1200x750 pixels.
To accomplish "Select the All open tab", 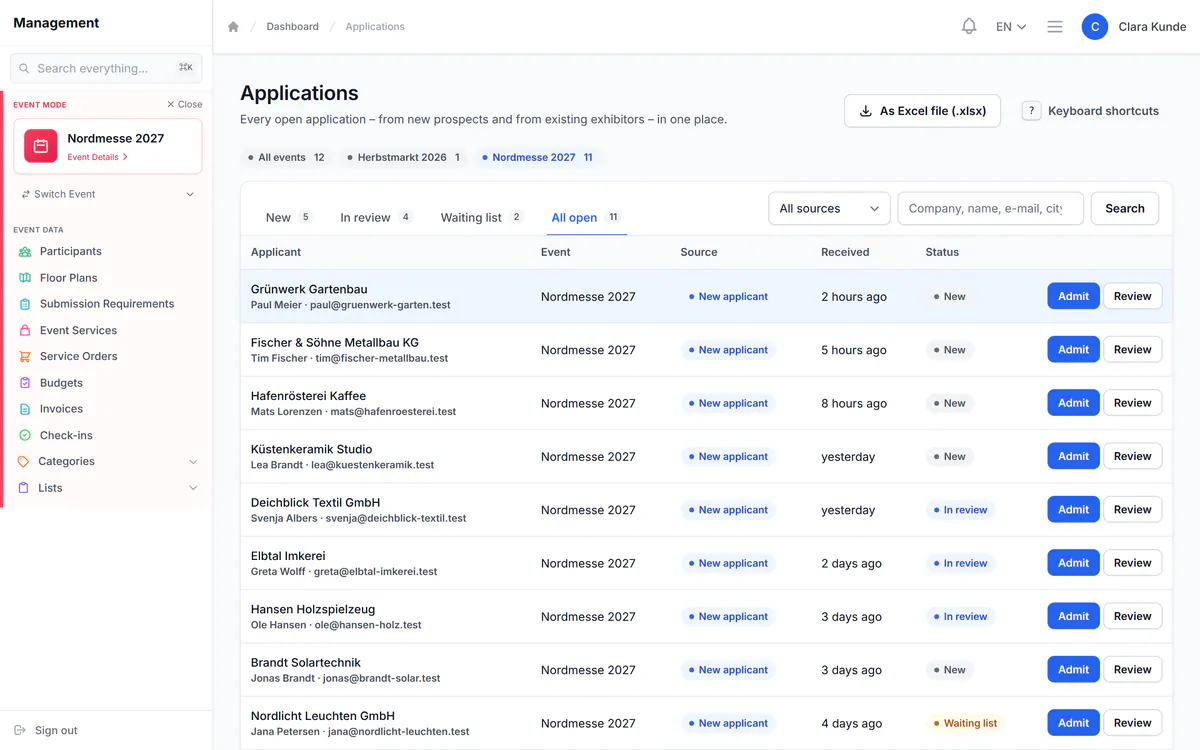I will coord(586,217).
